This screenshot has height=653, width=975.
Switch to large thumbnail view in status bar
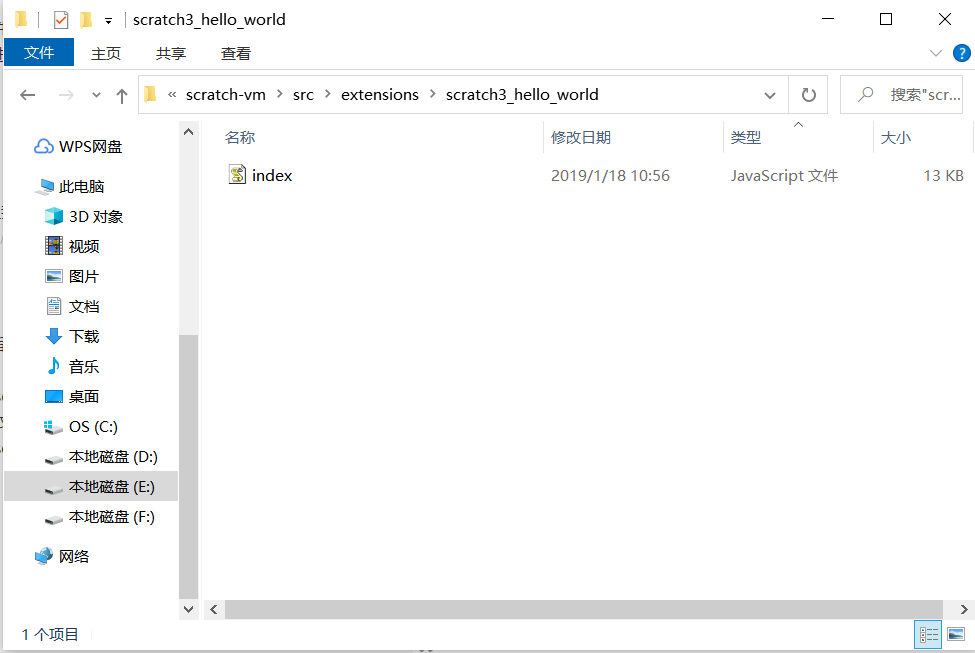click(x=956, y=634)
